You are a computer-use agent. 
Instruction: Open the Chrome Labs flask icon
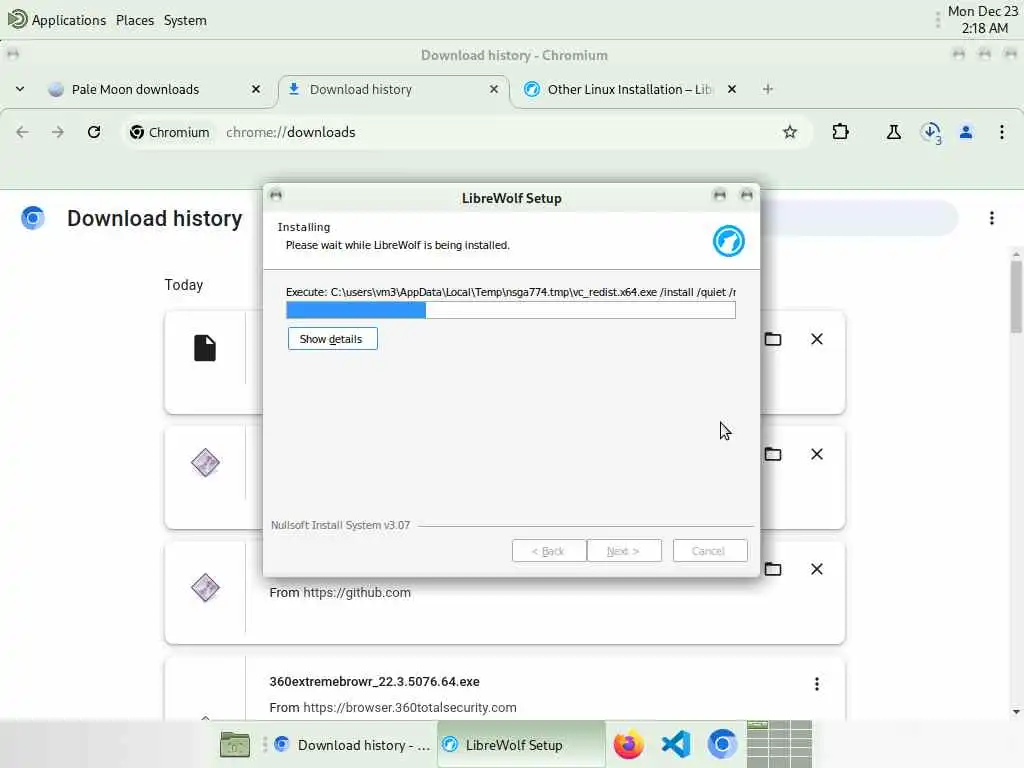(893, 132)
